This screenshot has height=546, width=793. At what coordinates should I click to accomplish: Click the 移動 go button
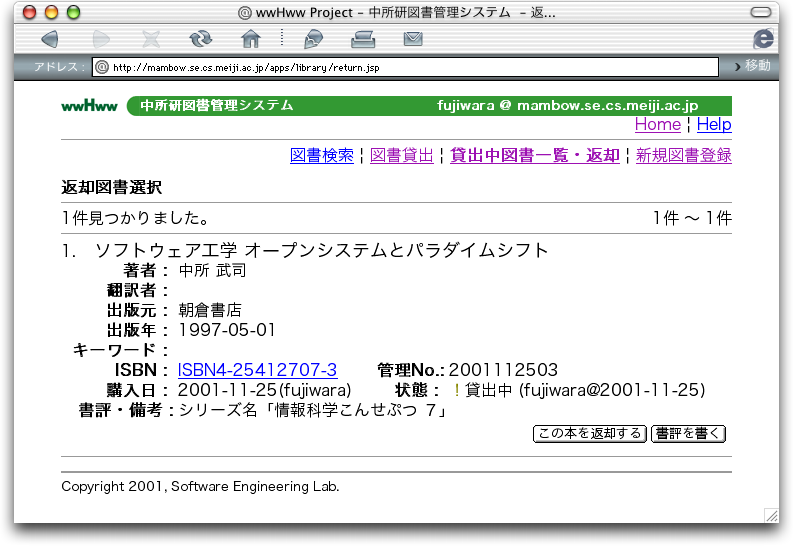click(x=753, y=66)
